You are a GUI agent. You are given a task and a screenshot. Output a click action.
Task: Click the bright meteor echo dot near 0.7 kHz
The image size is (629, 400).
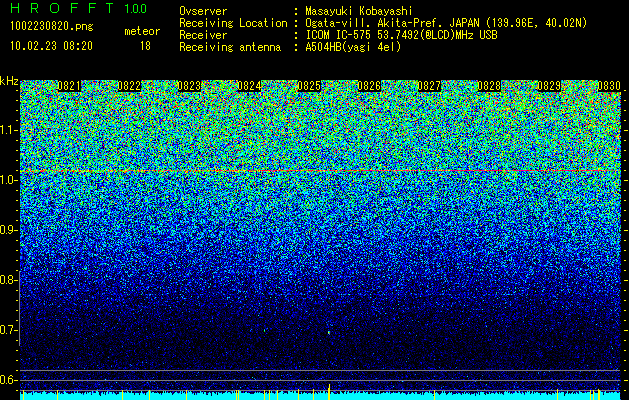click(x=329, y=333)
